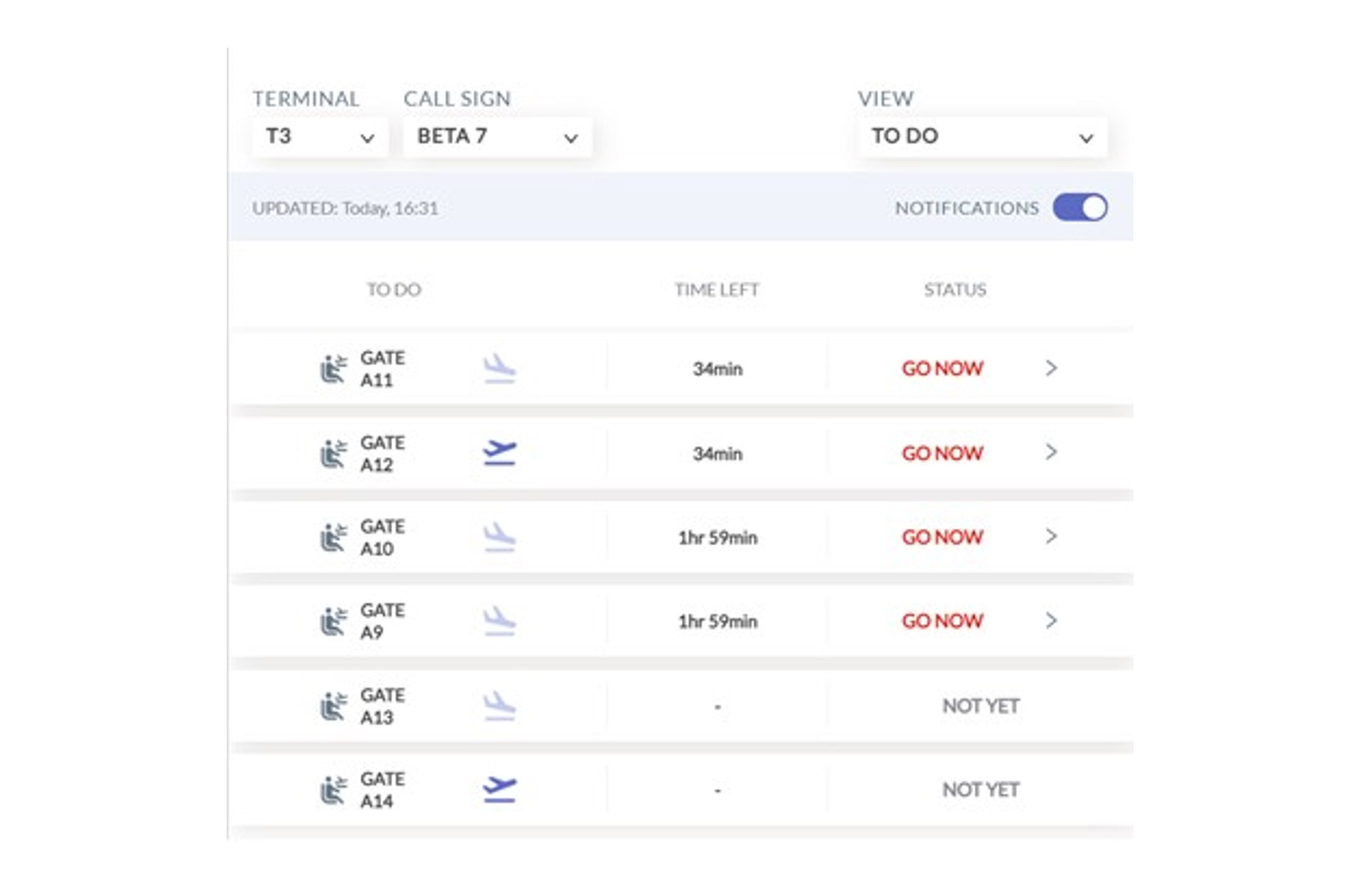
Task: Click the passenger seat icon for Gate A10
Action: pyautogui.click(x=334, y=538)
